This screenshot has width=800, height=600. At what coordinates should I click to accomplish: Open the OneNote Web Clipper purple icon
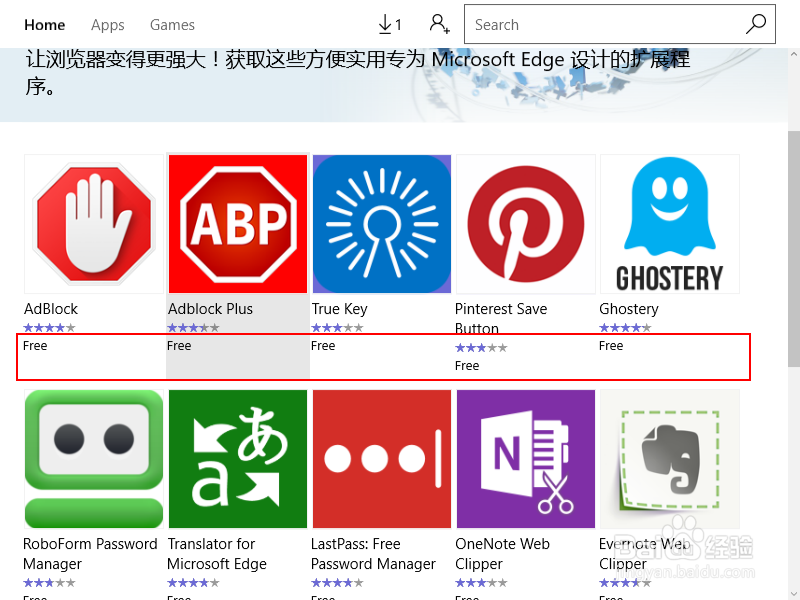pyautogui.click(x=526, y=459)
